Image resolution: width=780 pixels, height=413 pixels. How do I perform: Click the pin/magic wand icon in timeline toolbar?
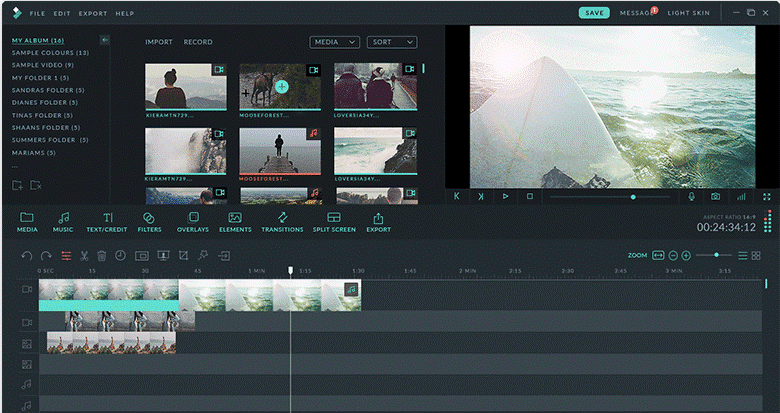click(203, 255)
